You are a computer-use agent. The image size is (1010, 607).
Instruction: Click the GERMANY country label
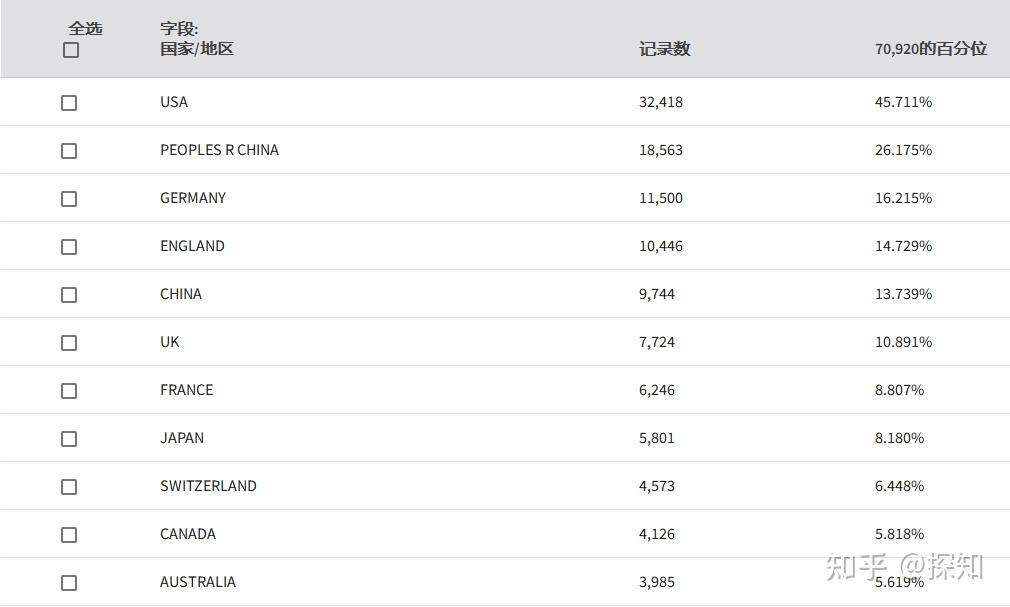tap(193, 198)
